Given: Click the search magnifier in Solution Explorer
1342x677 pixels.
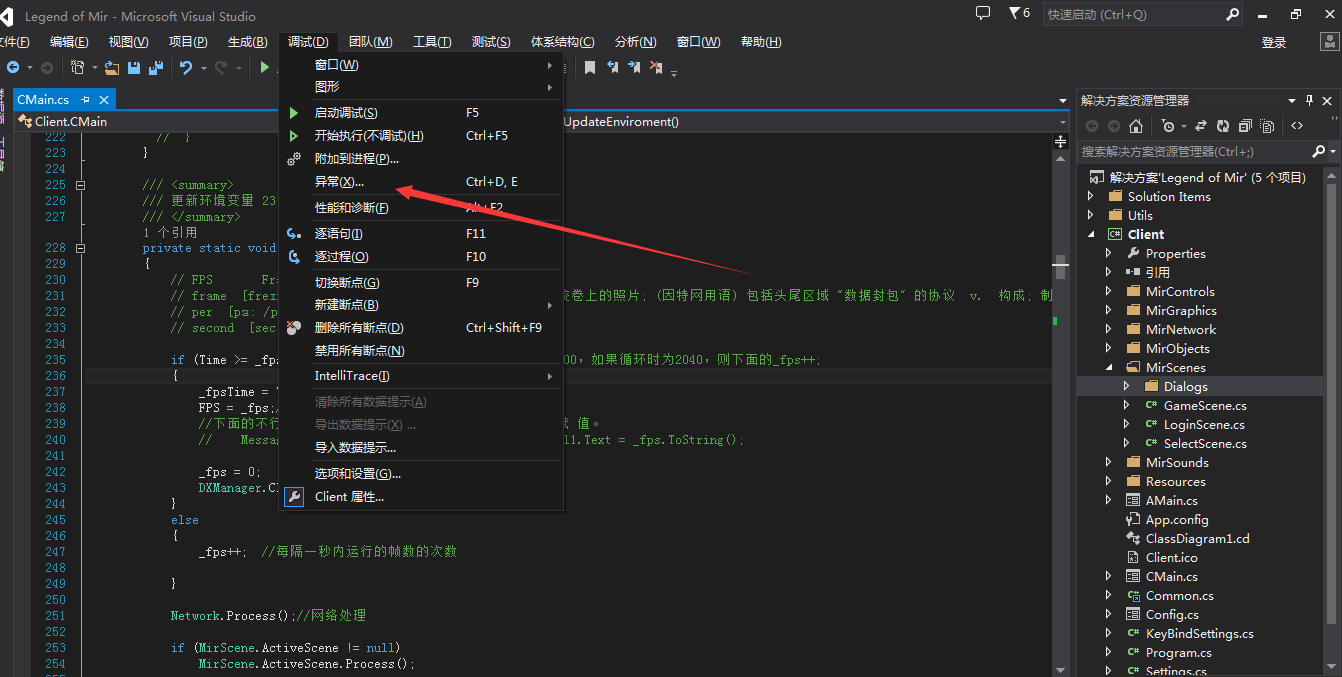Looking at the screenshot, I should [1318, 152].
